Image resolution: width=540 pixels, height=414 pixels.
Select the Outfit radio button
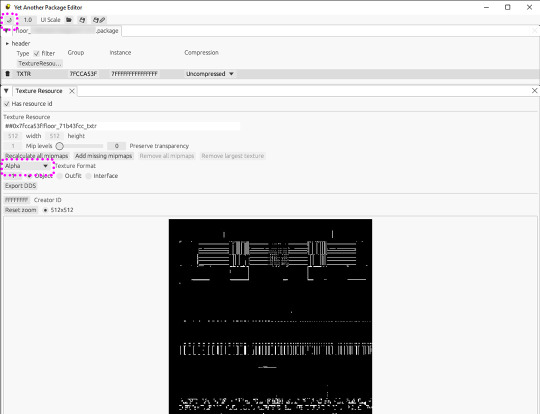(60, 176)
